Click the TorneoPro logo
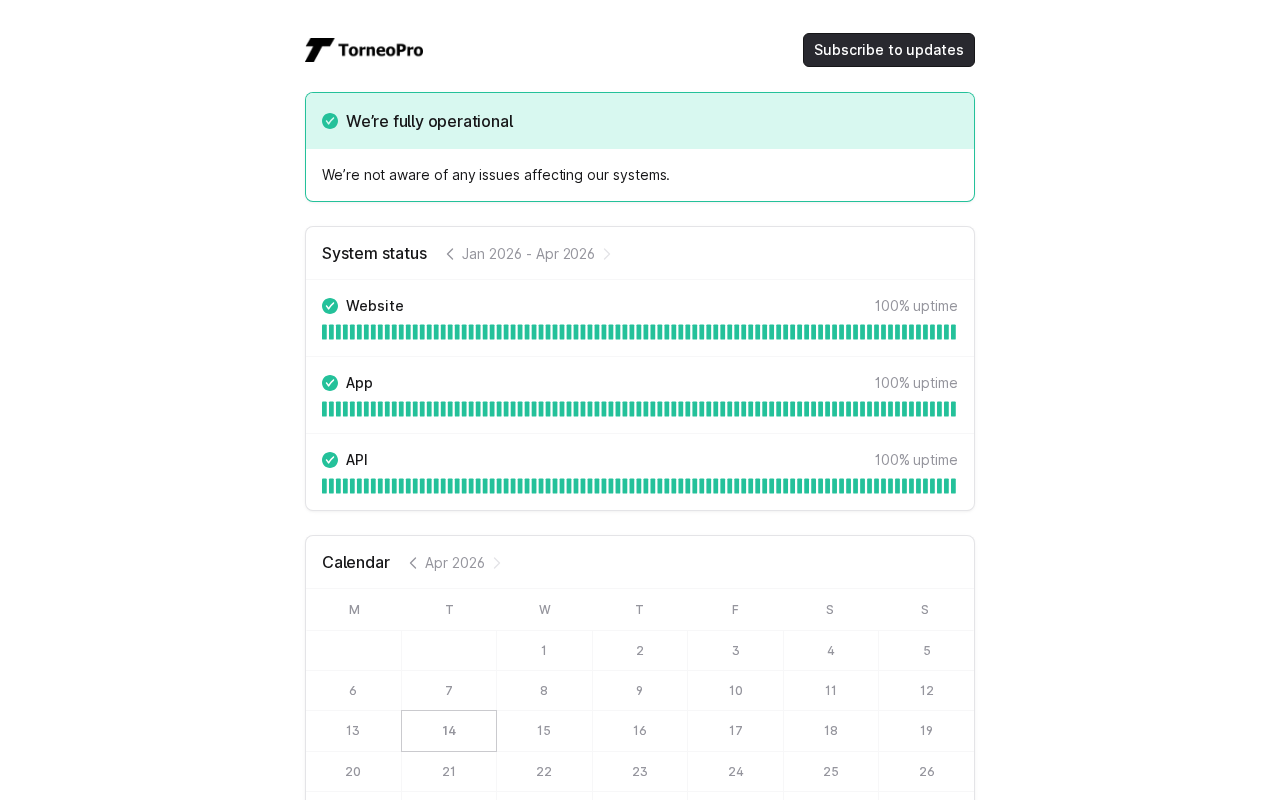 click(x=364, y=50)
